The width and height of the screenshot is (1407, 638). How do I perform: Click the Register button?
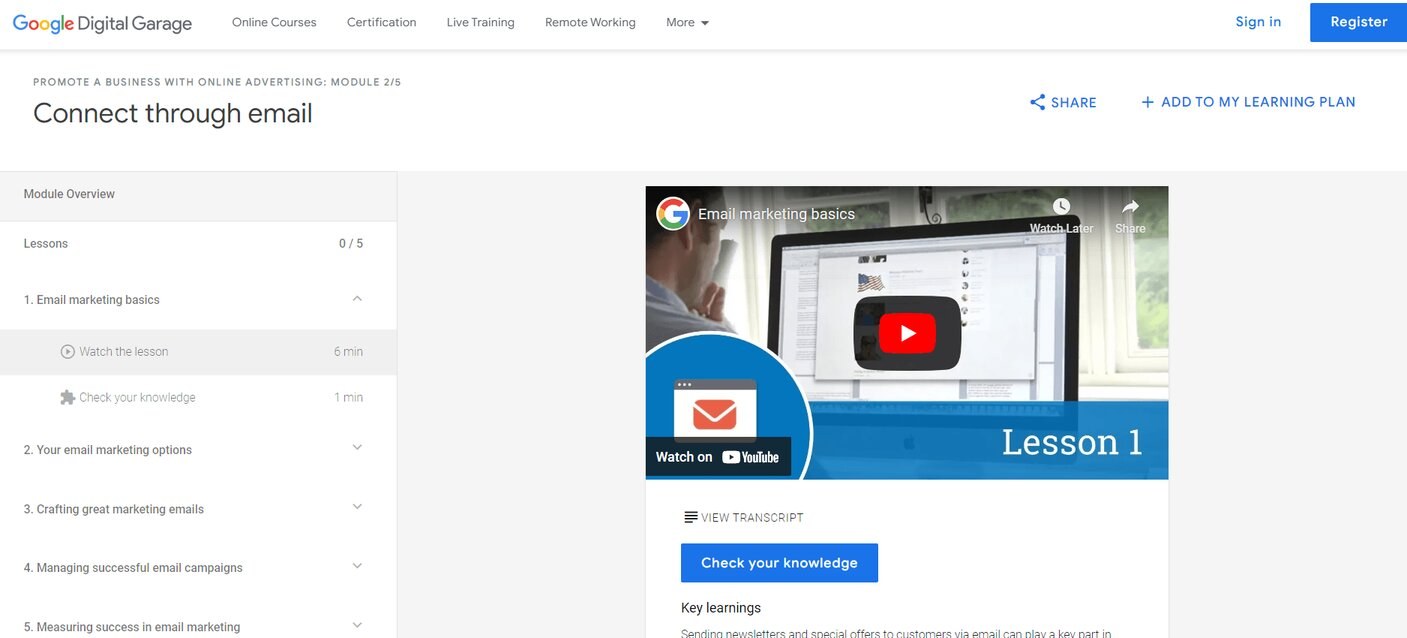click(x=1358, y=22)
